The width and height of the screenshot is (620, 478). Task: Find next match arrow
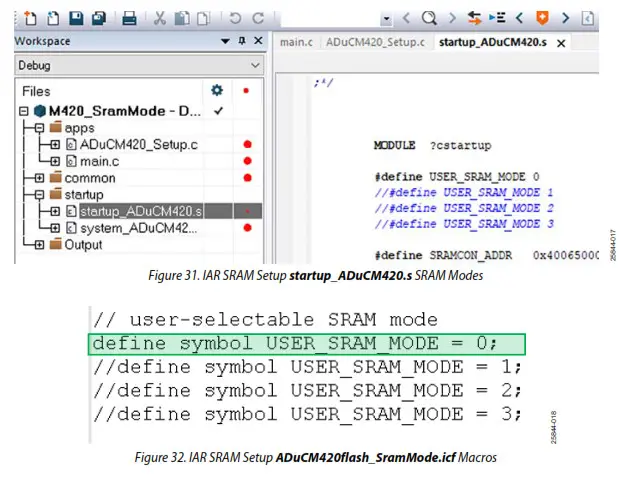pos(452,18)
